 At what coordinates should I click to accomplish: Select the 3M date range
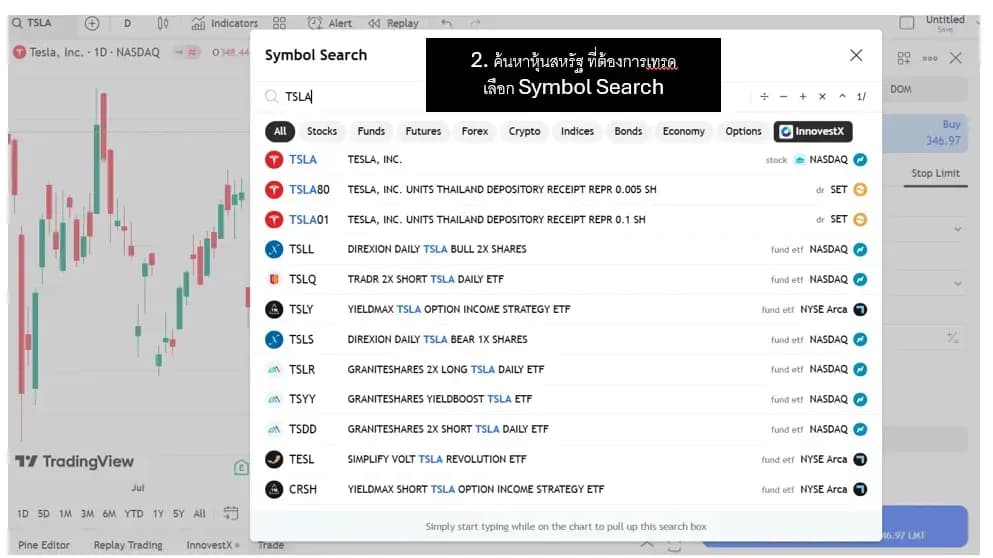(87, 514)
